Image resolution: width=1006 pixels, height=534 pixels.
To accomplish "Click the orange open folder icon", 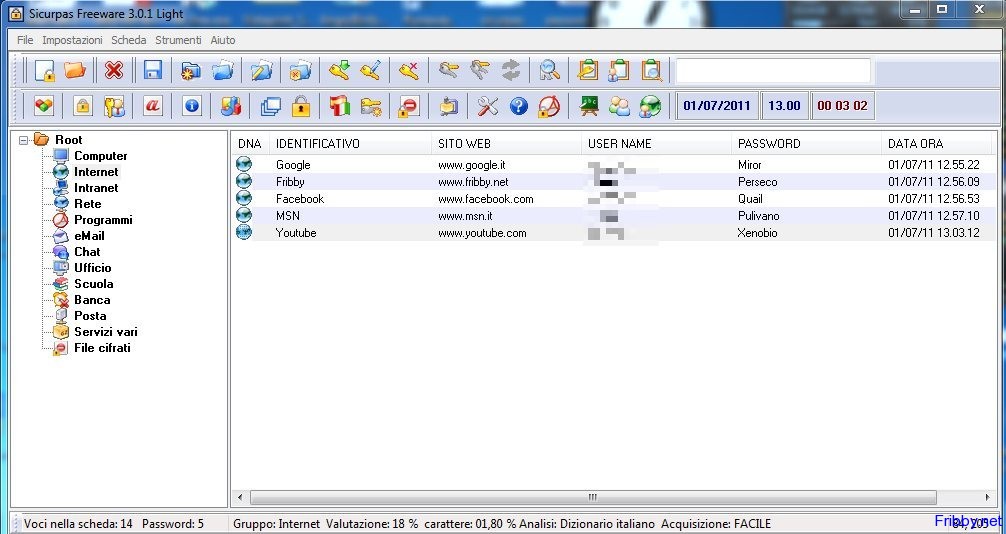I will pos(75,70).
